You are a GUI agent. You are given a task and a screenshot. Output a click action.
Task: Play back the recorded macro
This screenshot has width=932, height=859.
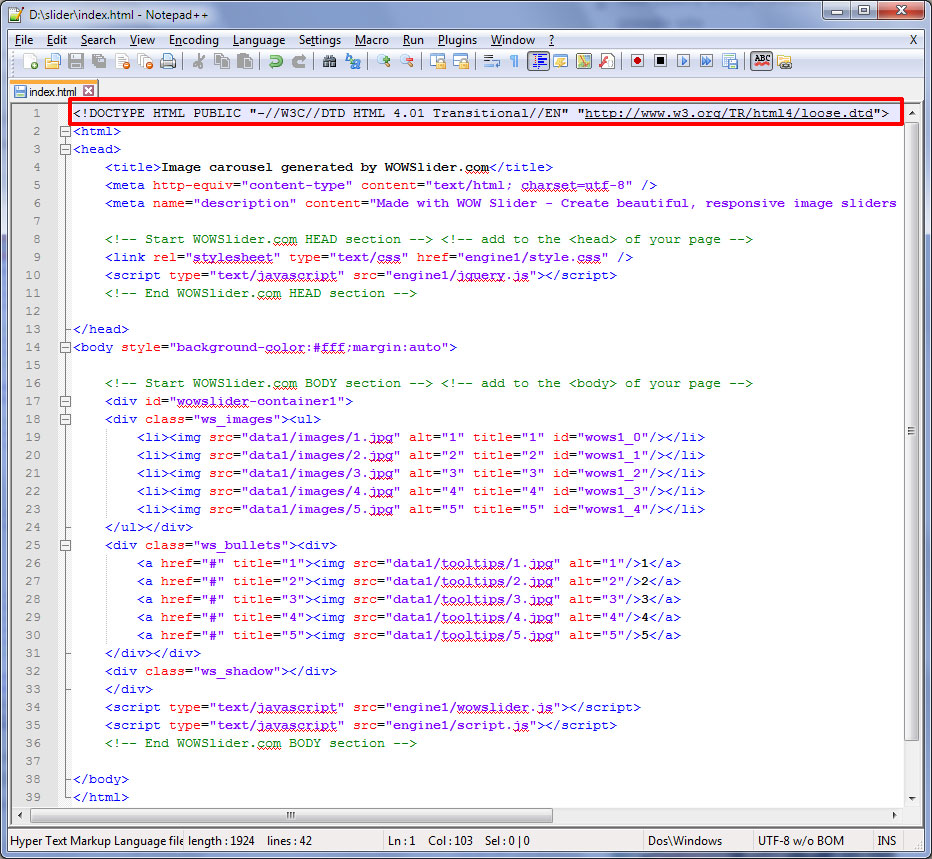point(684,61)
